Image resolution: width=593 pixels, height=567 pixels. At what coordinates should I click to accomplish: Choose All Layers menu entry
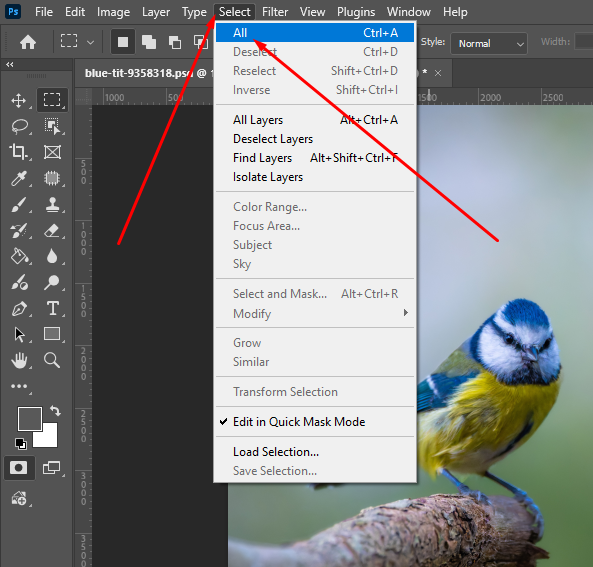pos(315,120)
